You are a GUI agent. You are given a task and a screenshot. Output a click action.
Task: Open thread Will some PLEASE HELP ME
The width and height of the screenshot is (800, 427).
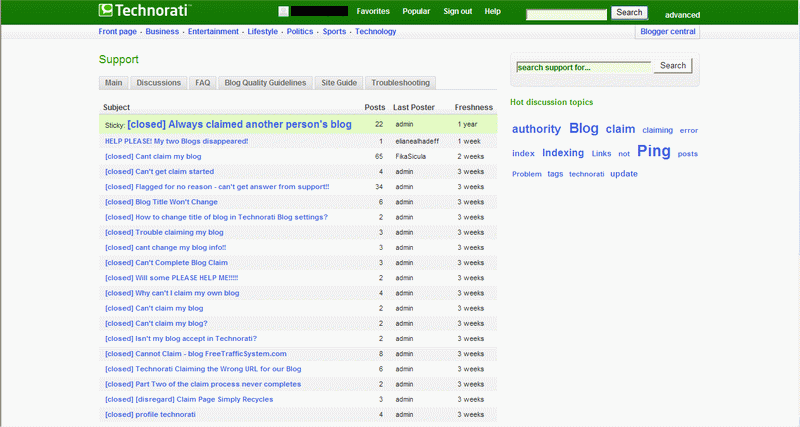(x=171, y=278)
